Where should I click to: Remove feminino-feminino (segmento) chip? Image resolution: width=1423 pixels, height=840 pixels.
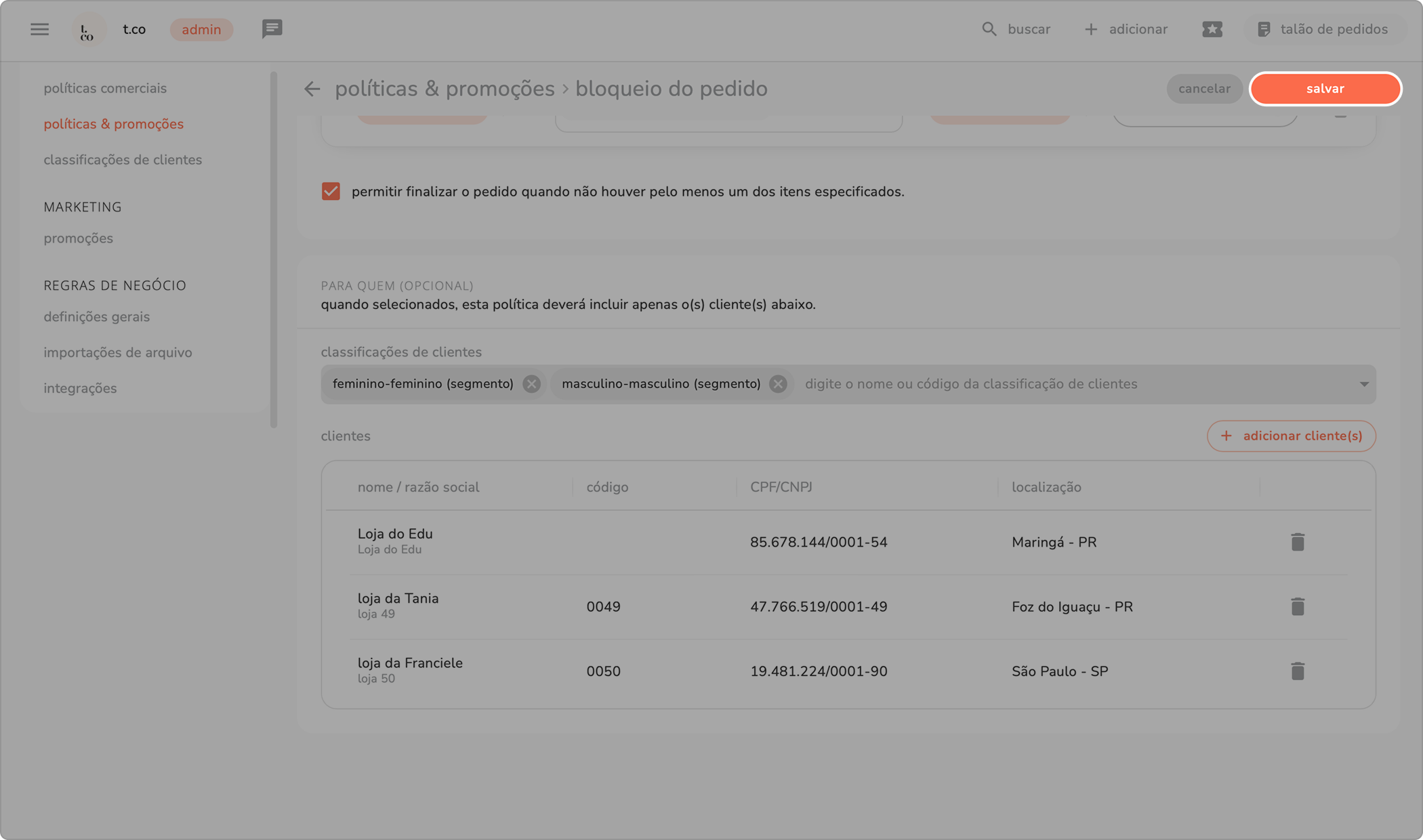(532, 384)
